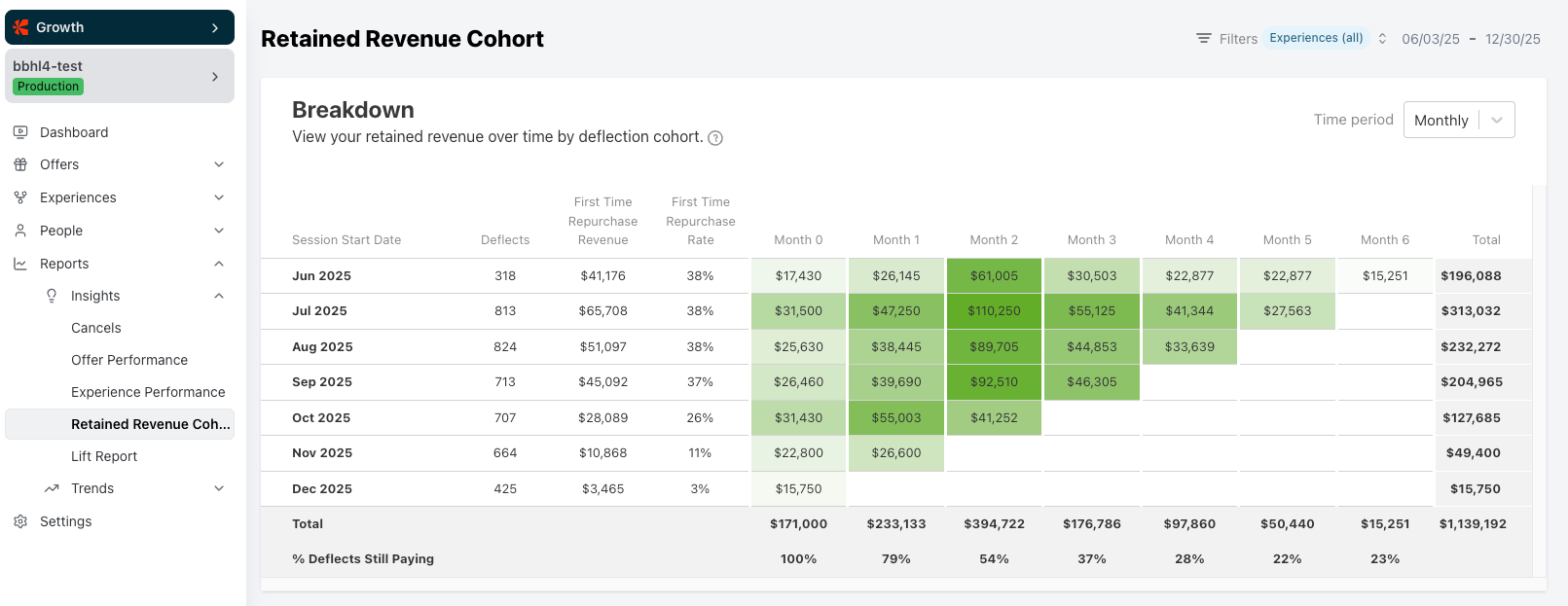Click the Trends arrow icon
The width and height of the screenshot is (1568, 606).
click(x=52, y=488)
